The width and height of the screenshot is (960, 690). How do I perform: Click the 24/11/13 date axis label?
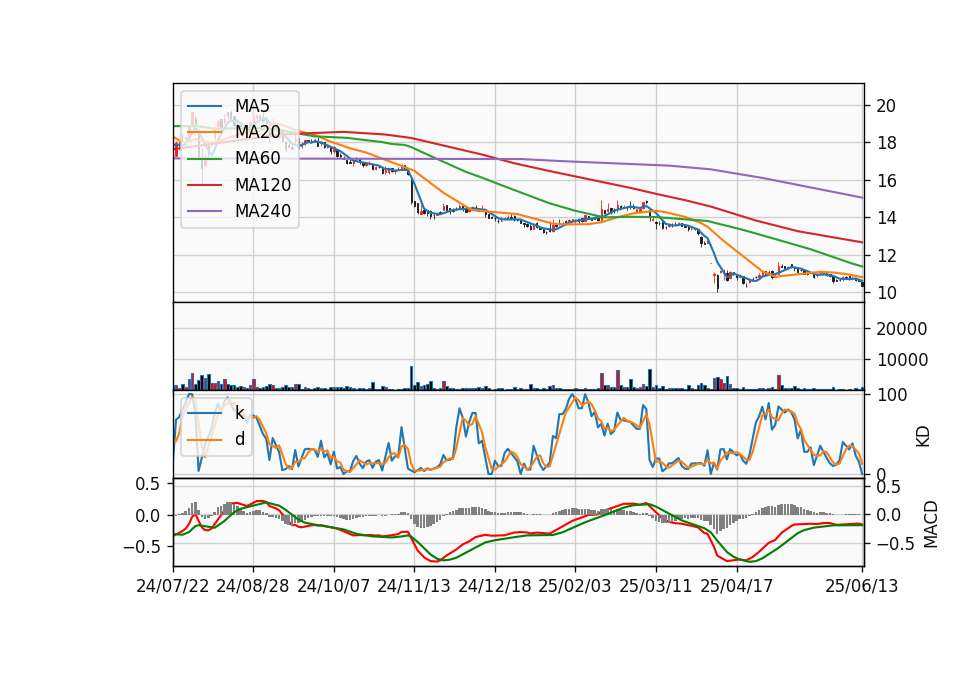[414, 586]
